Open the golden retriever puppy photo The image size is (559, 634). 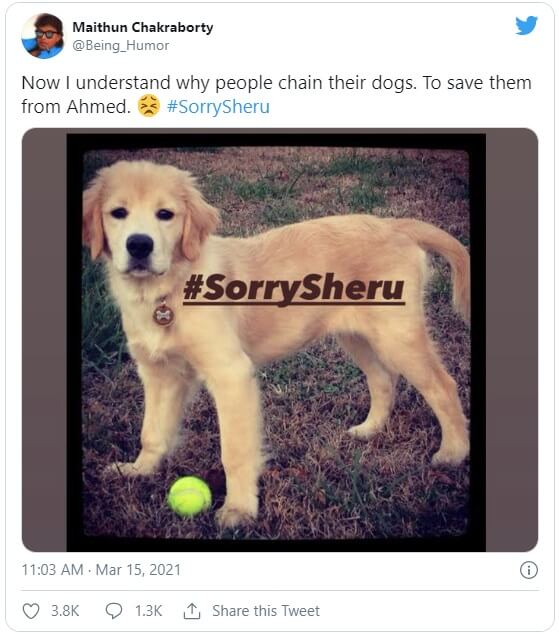tap(280, 340)
